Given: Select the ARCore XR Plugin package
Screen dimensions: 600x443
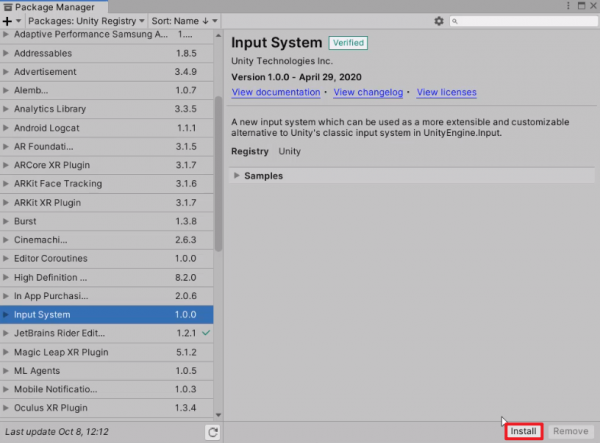Looking at the screenshot, I should pyautogui.click(x=107, y=165).
